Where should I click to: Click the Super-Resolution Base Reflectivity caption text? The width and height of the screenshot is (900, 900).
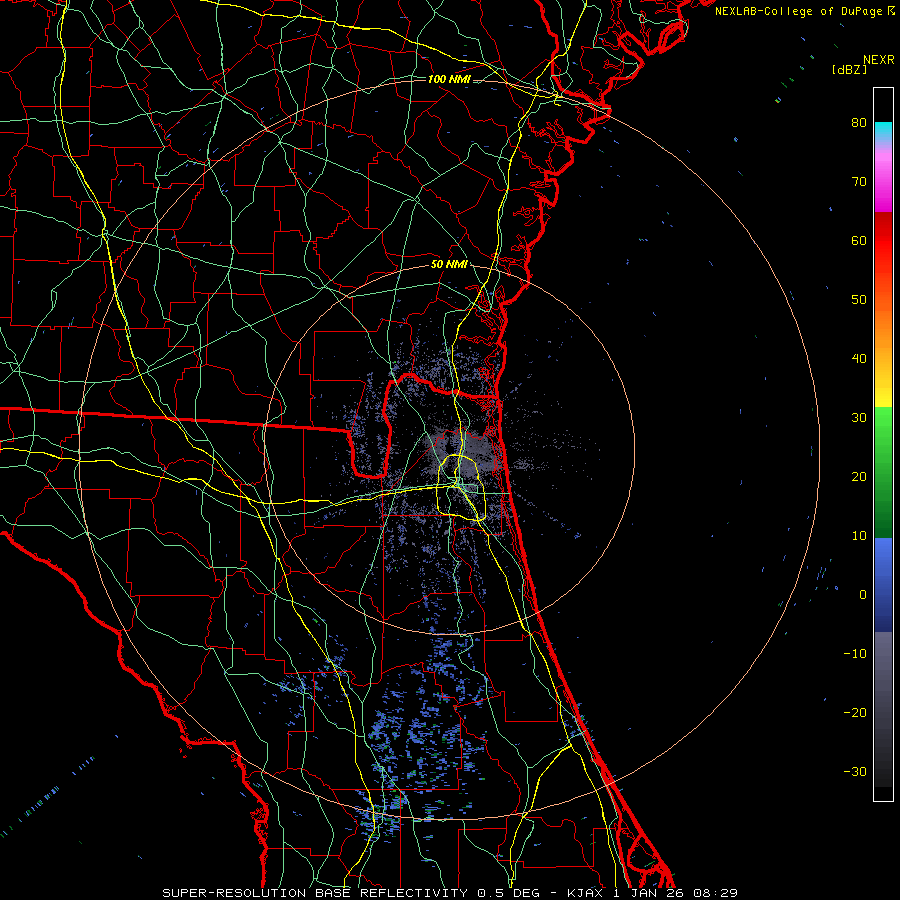pyautogui.click(x=314, y=893)
